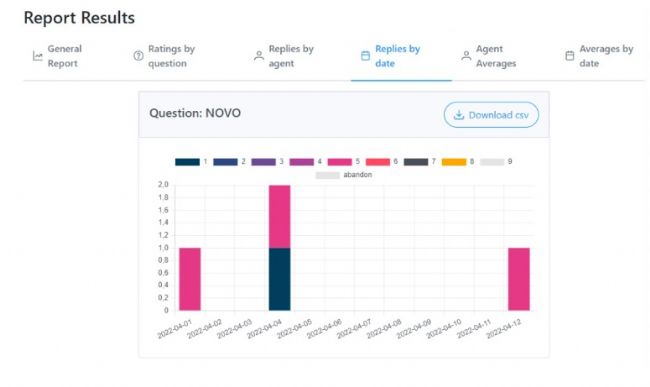Toggle legend swatch for rating 4
Image resolution: width=650 pixels, height=387 pixels.
click(x=302, y=162)
